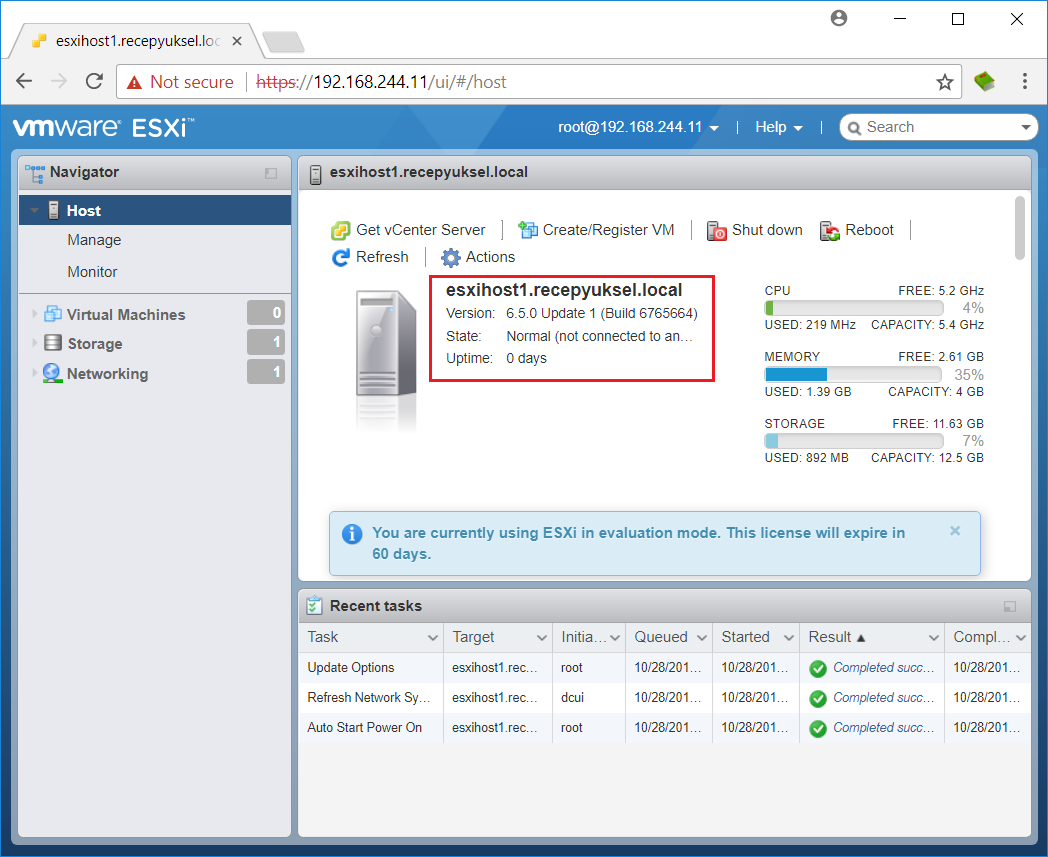Viewport: 1048px width, 857px height.
Task: Click the Storage usage bar
Action: (x=854, y=441)
